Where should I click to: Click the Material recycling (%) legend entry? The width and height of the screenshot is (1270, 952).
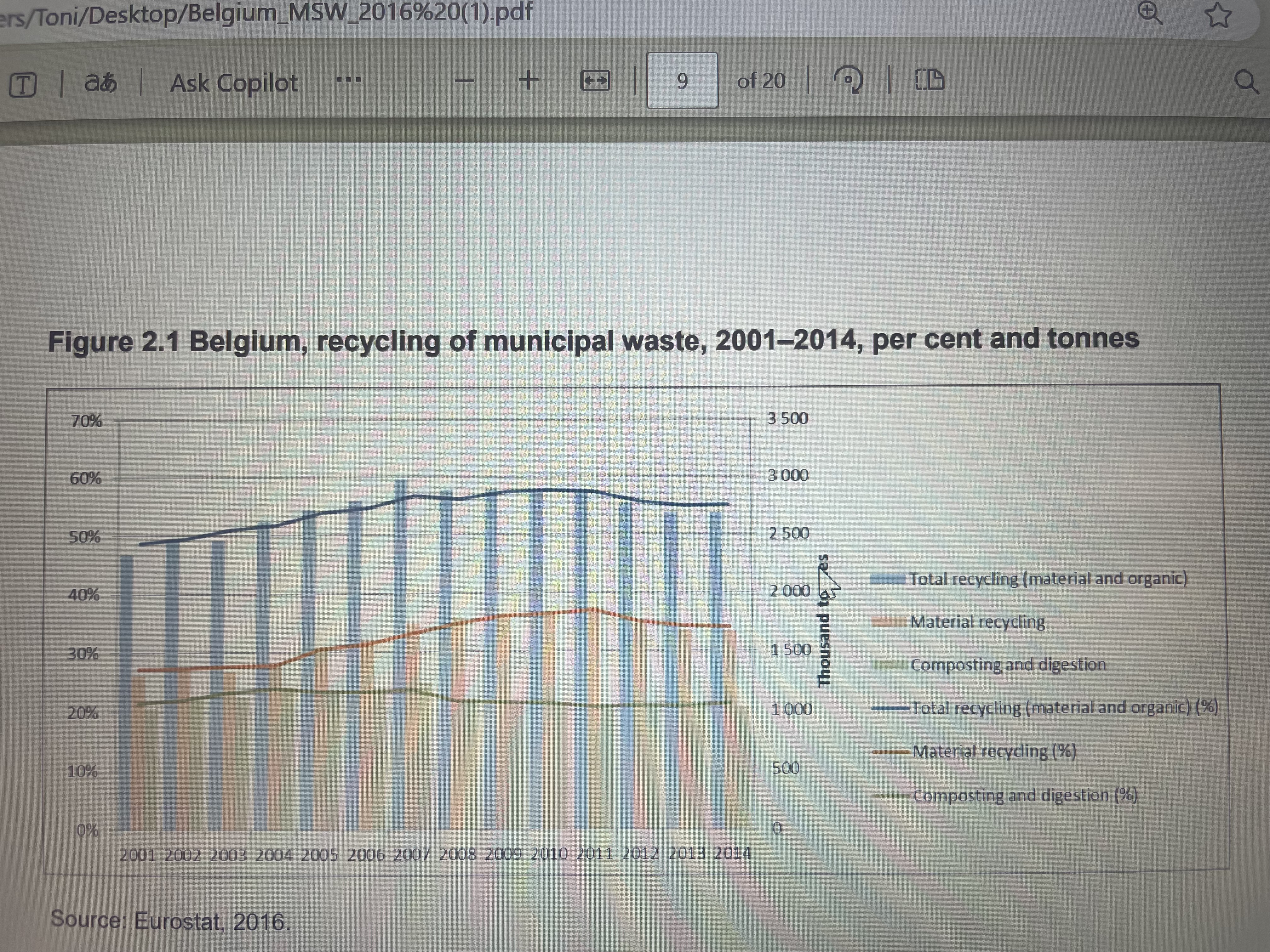tap(994, 751)
